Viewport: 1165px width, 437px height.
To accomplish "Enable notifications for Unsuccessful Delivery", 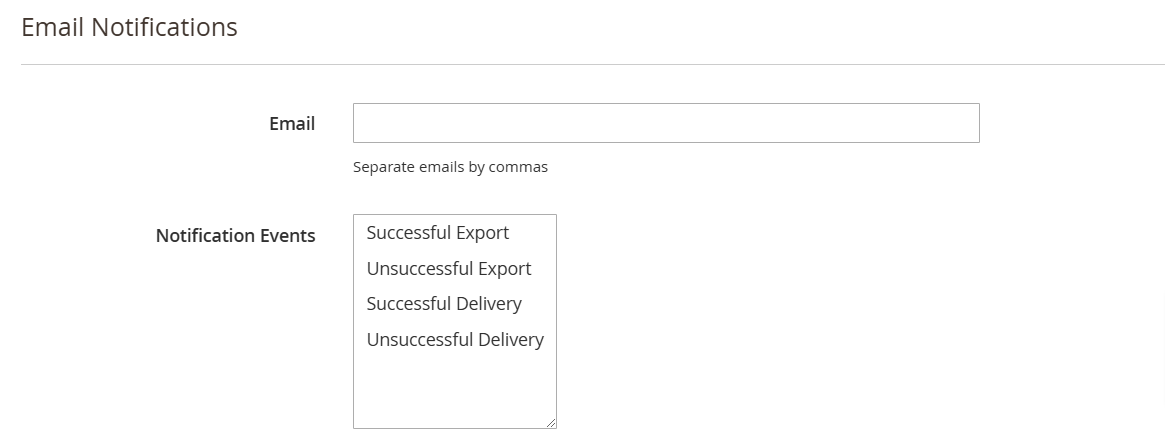I will point(455,340).
